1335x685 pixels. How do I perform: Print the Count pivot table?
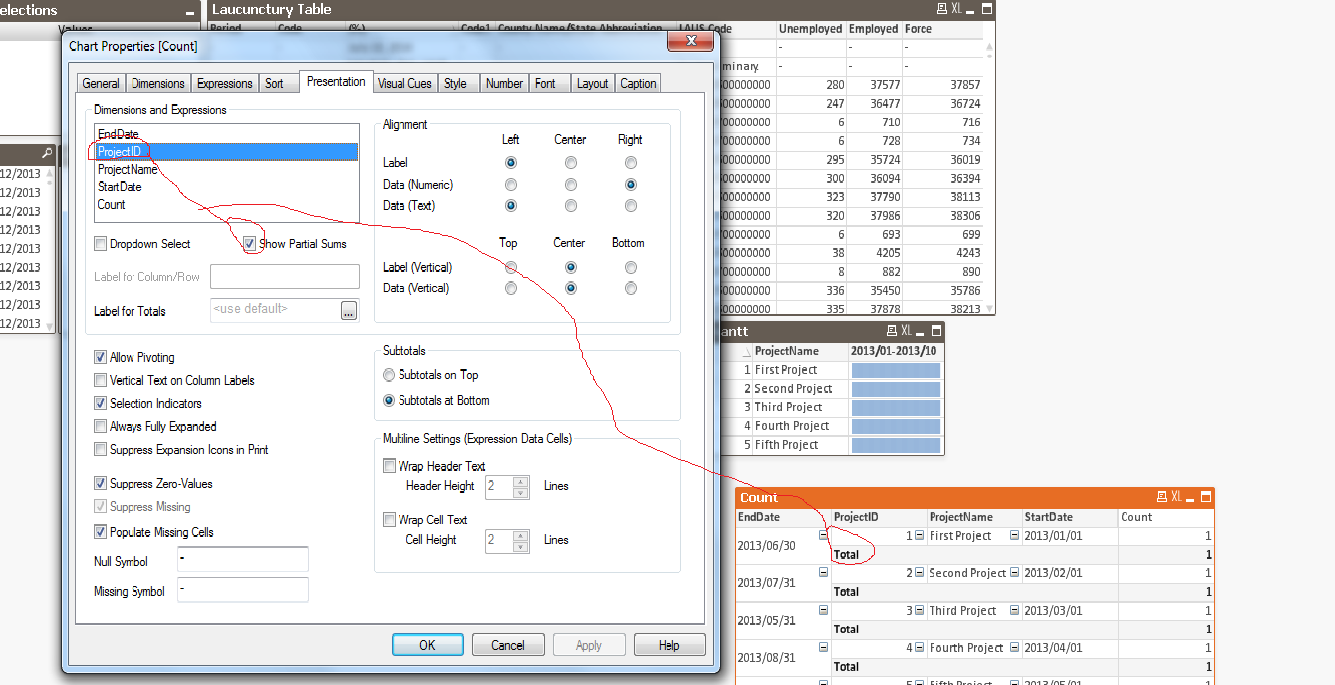[x=1161, y=497]
